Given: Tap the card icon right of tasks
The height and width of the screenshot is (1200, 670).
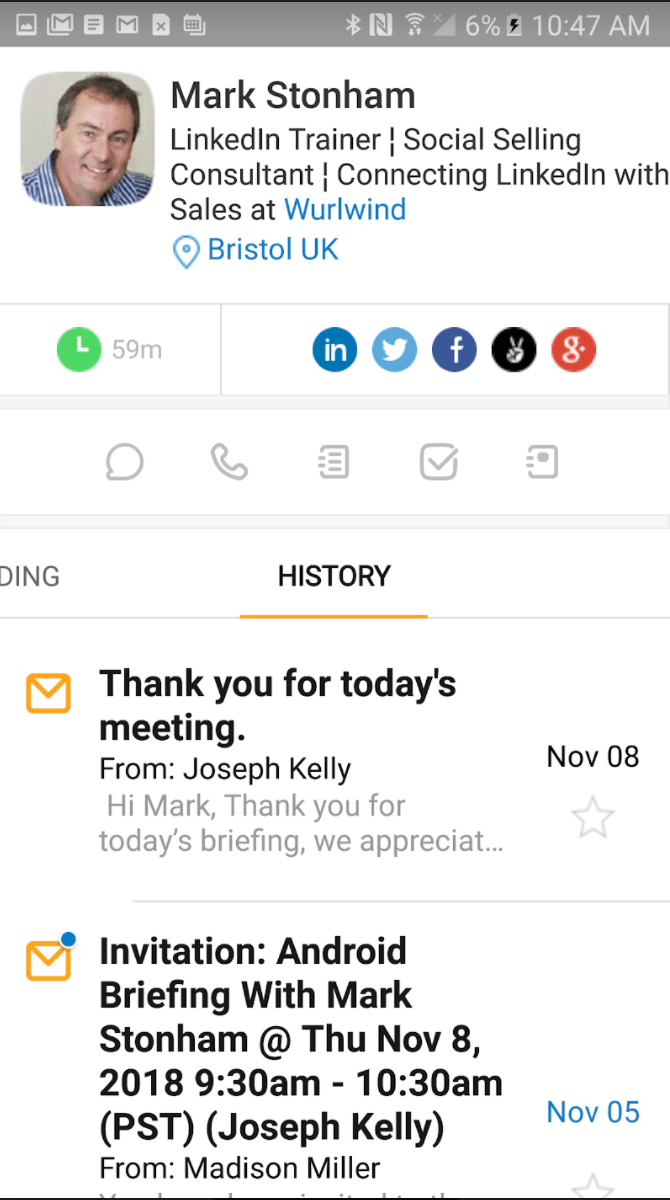Looking at the screenshot, I should 542,462.
